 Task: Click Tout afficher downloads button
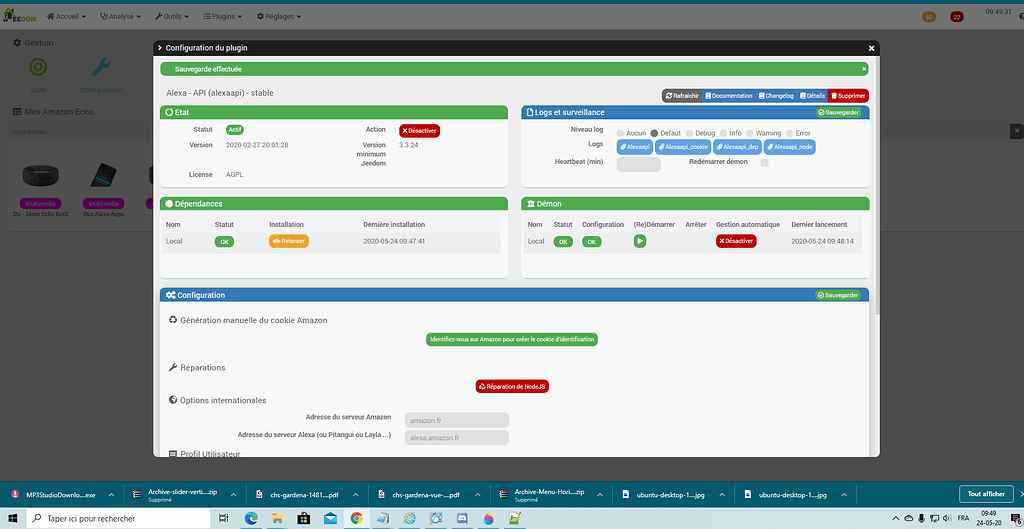tap(986, 494)
